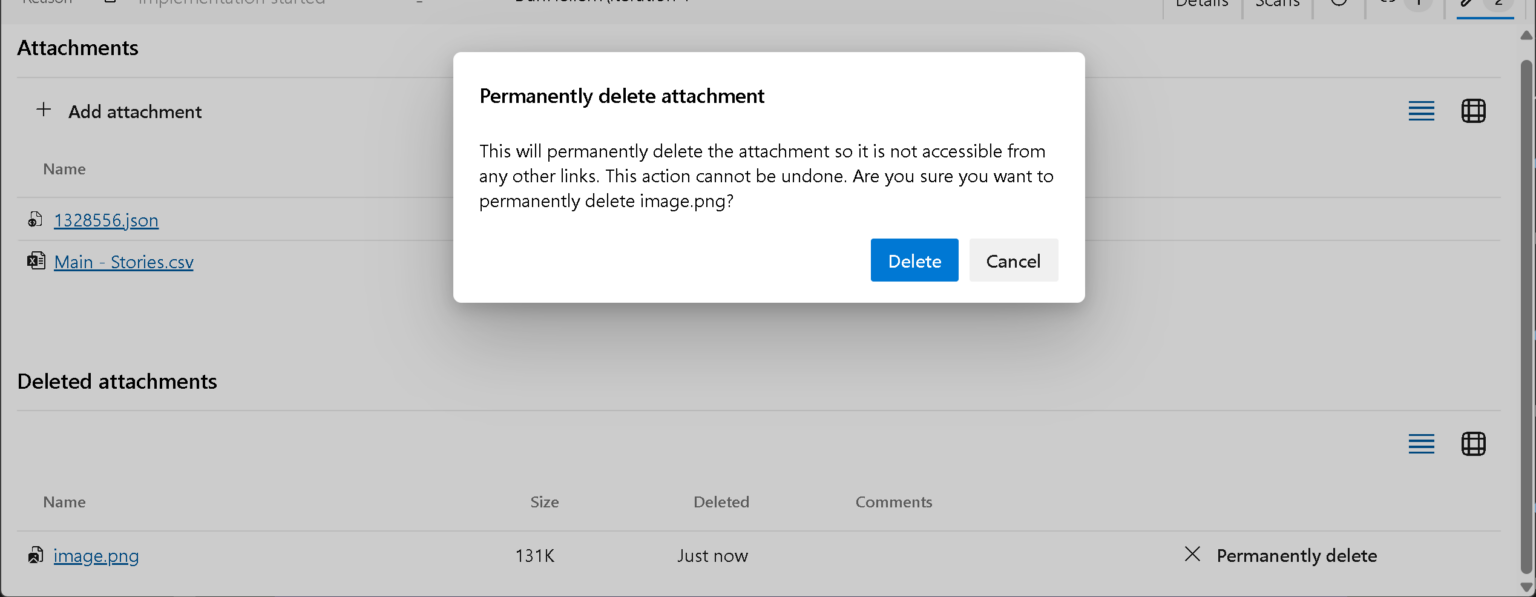Switch Attachments section to grid view
Screen dimensions: 1536x597
click(x=1473, y=111)
